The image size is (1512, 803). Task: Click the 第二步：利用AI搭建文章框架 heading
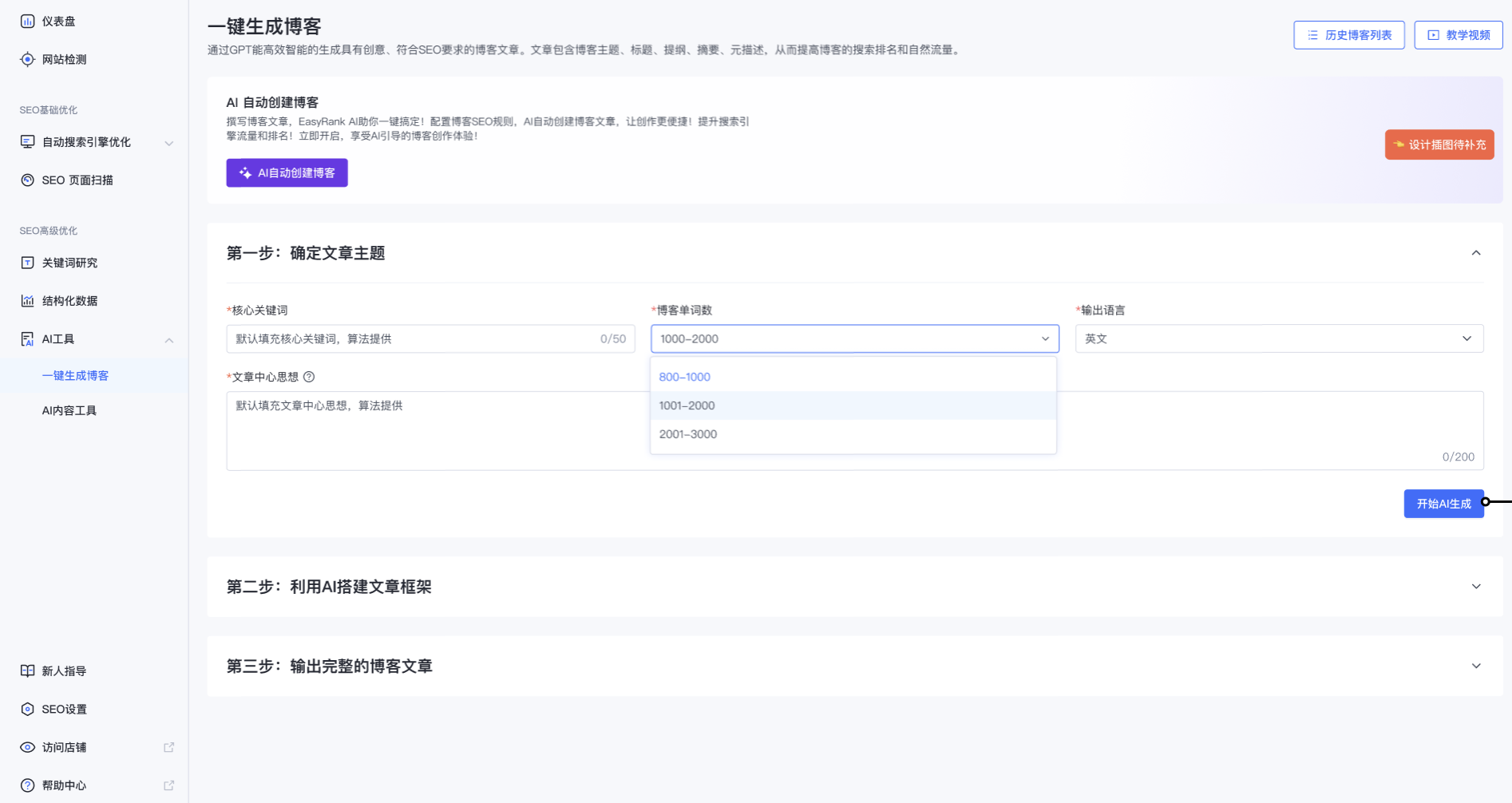[329, 587]
